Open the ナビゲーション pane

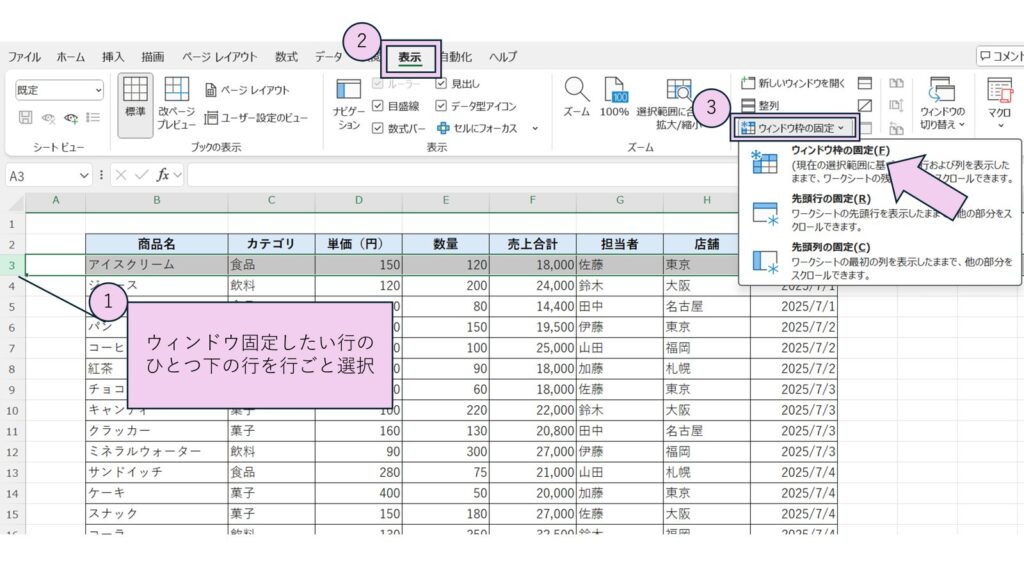348,105
